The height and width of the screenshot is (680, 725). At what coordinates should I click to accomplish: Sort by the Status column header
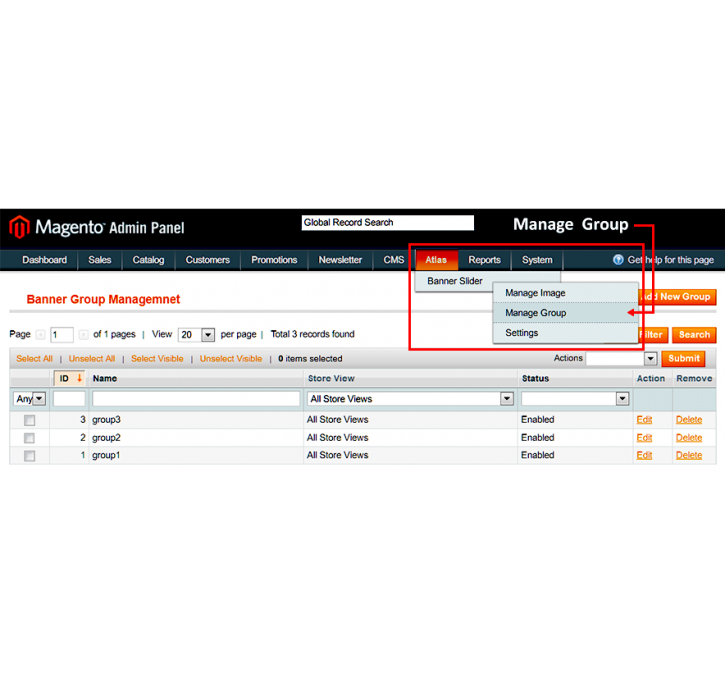[x=535, y=379]
